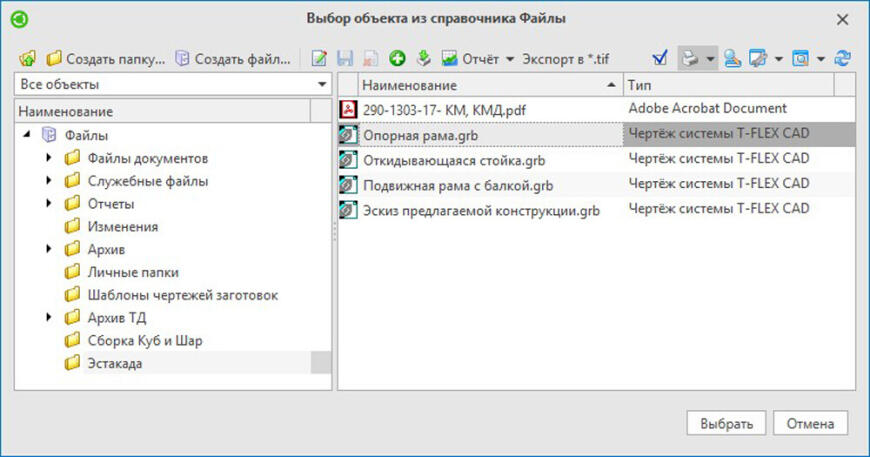Select the Архив folder
870x457 pixels.
(x=106, y=249)
